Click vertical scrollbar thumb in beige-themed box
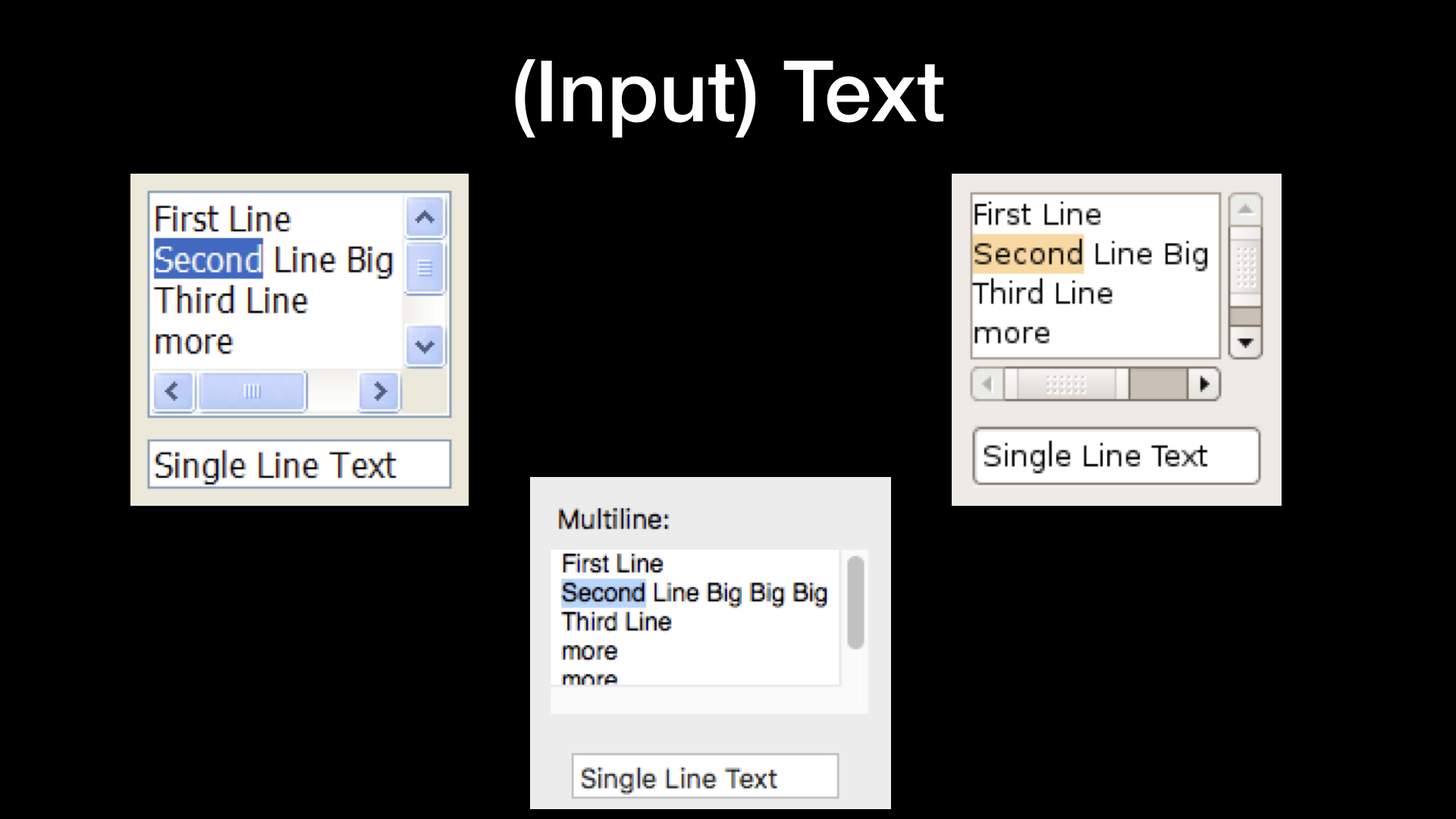Screen dimensions: 1456x819 point(1245,267)
